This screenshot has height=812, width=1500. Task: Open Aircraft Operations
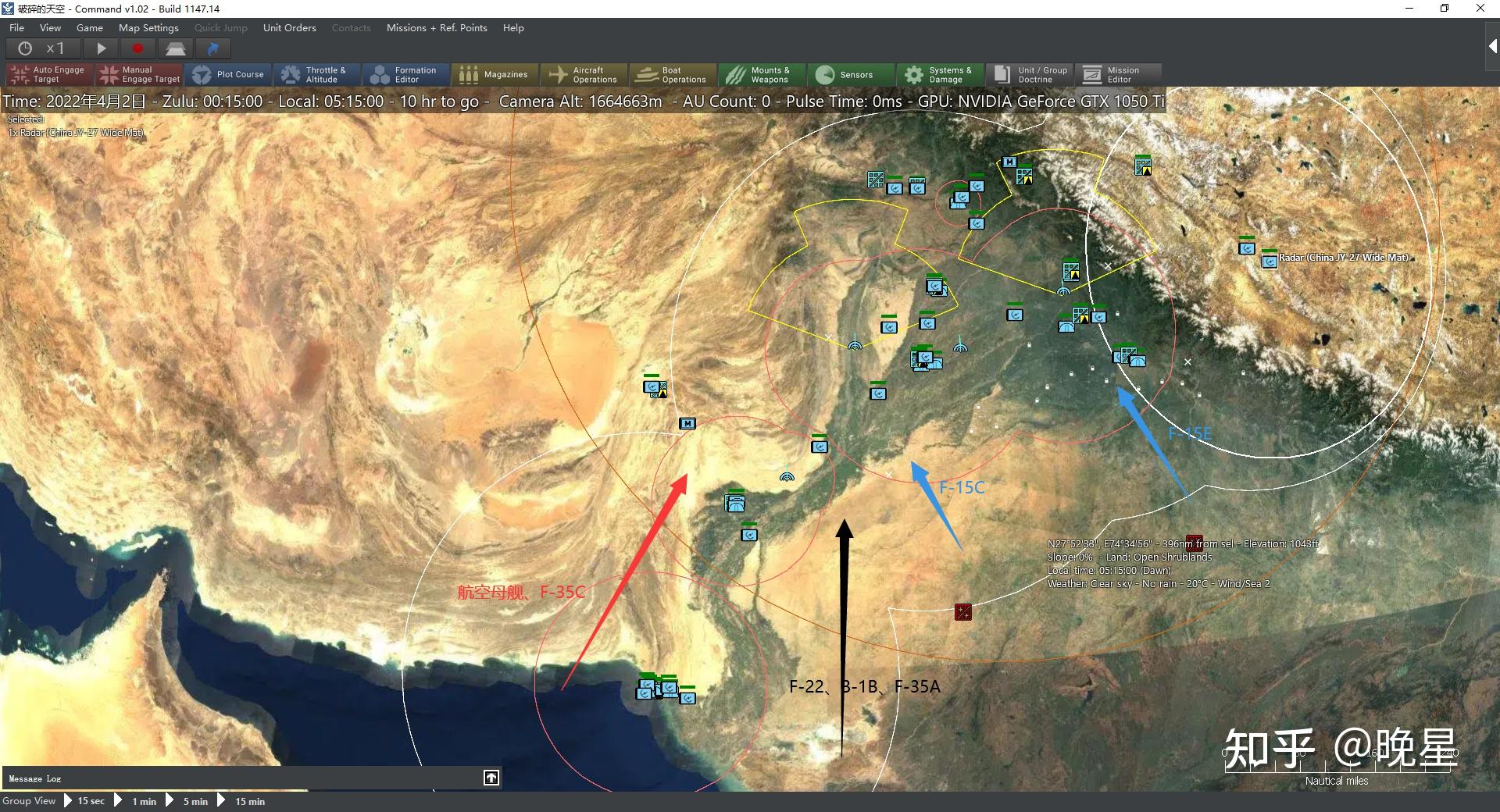click(584, 74)
